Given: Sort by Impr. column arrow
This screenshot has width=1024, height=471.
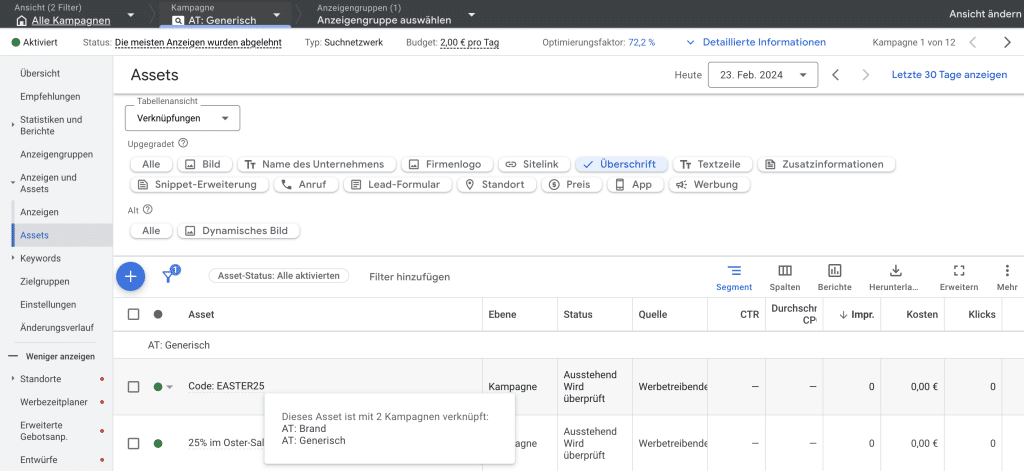Looking at the screenshot, I should (843, 315).
